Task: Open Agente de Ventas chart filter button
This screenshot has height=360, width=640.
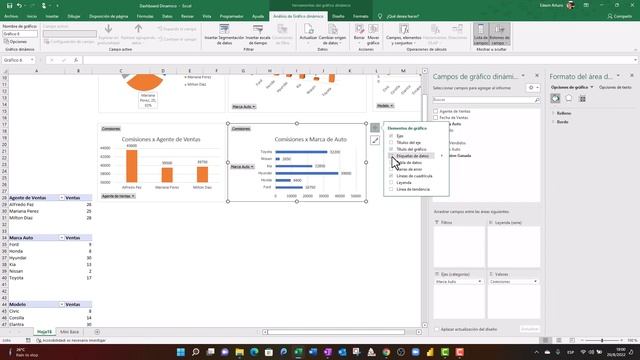Action: pos(118,196)
